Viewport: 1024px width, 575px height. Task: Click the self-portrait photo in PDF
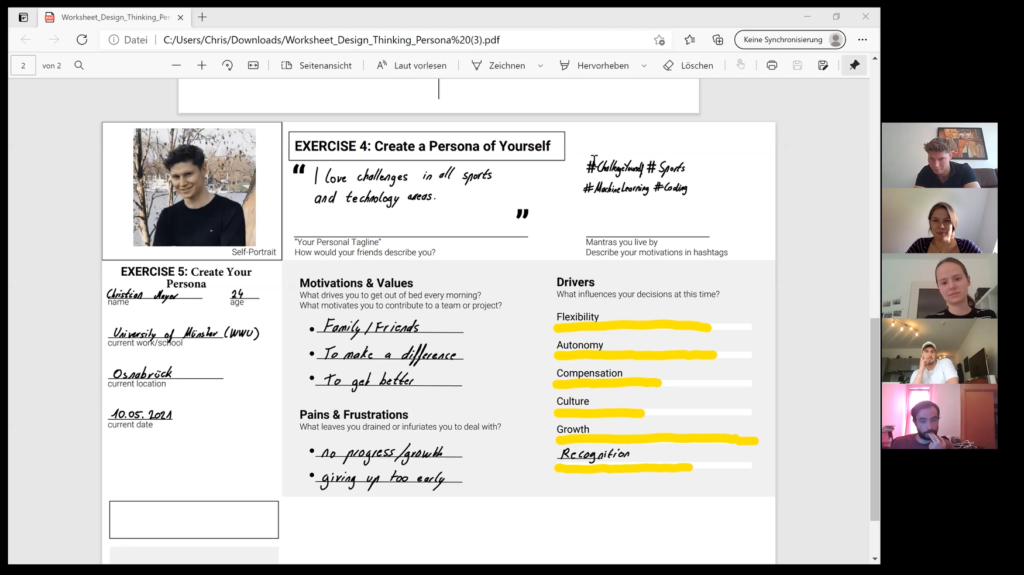[195, 187]
